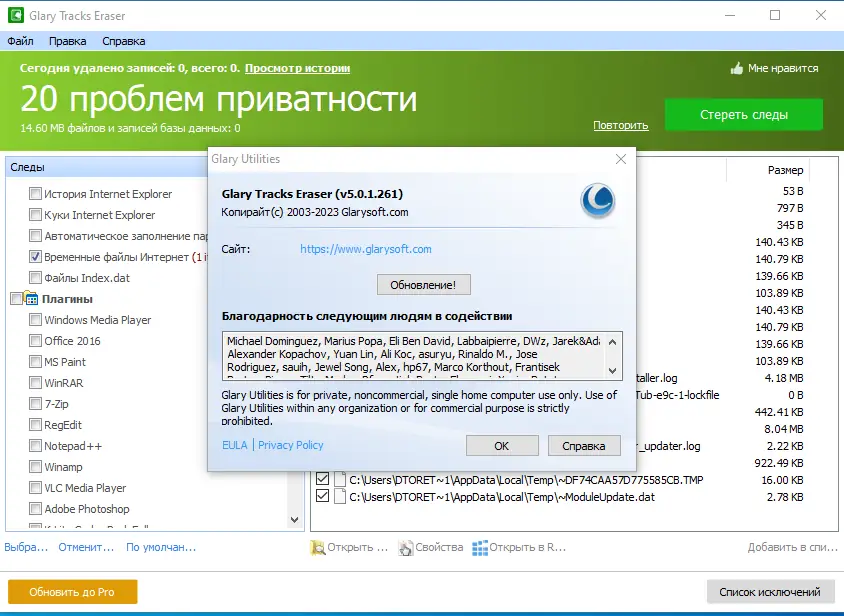Click the file icon of ~ModuleUpdate.dat
The height and width of the screenshot is (616, 844).
[x=340, y=496]
